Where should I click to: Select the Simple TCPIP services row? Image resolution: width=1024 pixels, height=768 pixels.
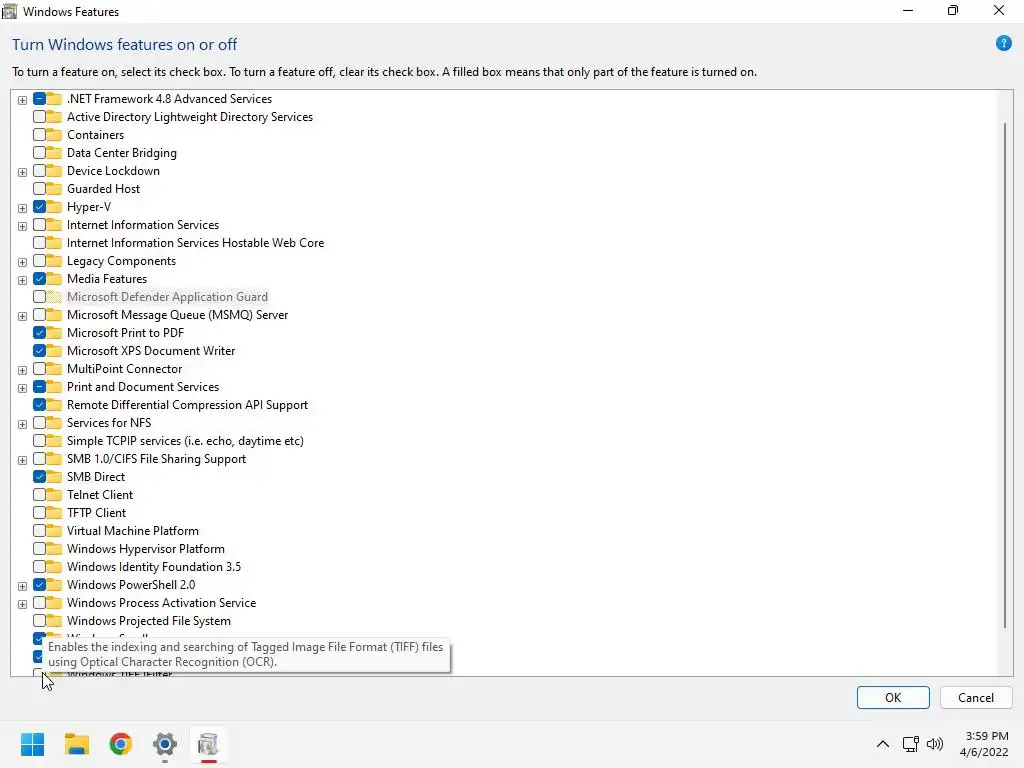[185, 441]
